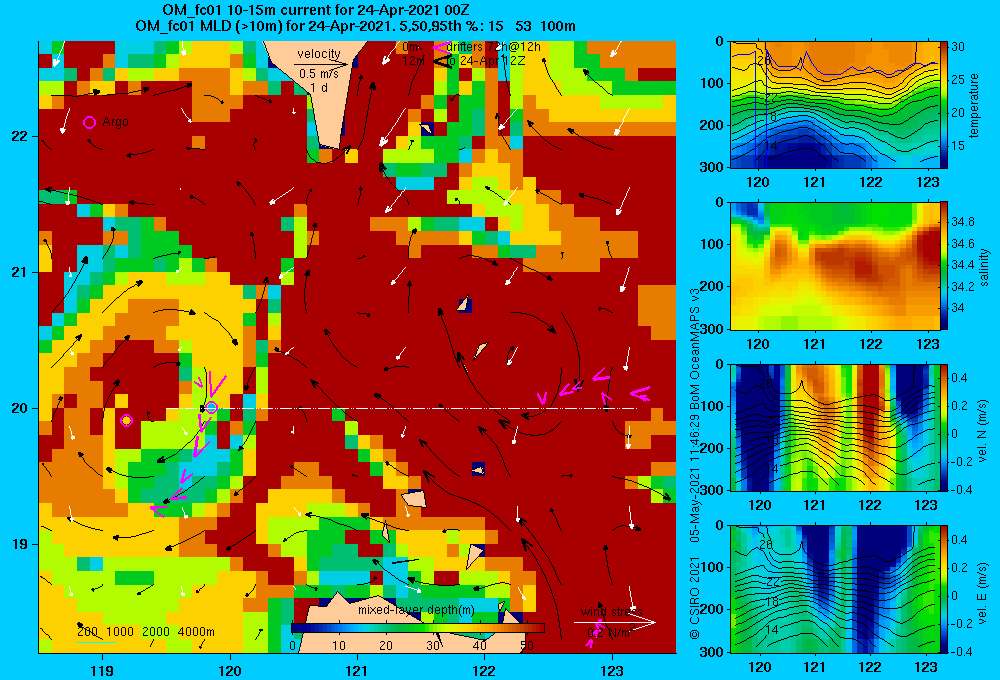This screenshot has height=680, width=1000.
Task: Click the eastward velocity section panel
Action: pyautogui.click(x=834, y=589)
